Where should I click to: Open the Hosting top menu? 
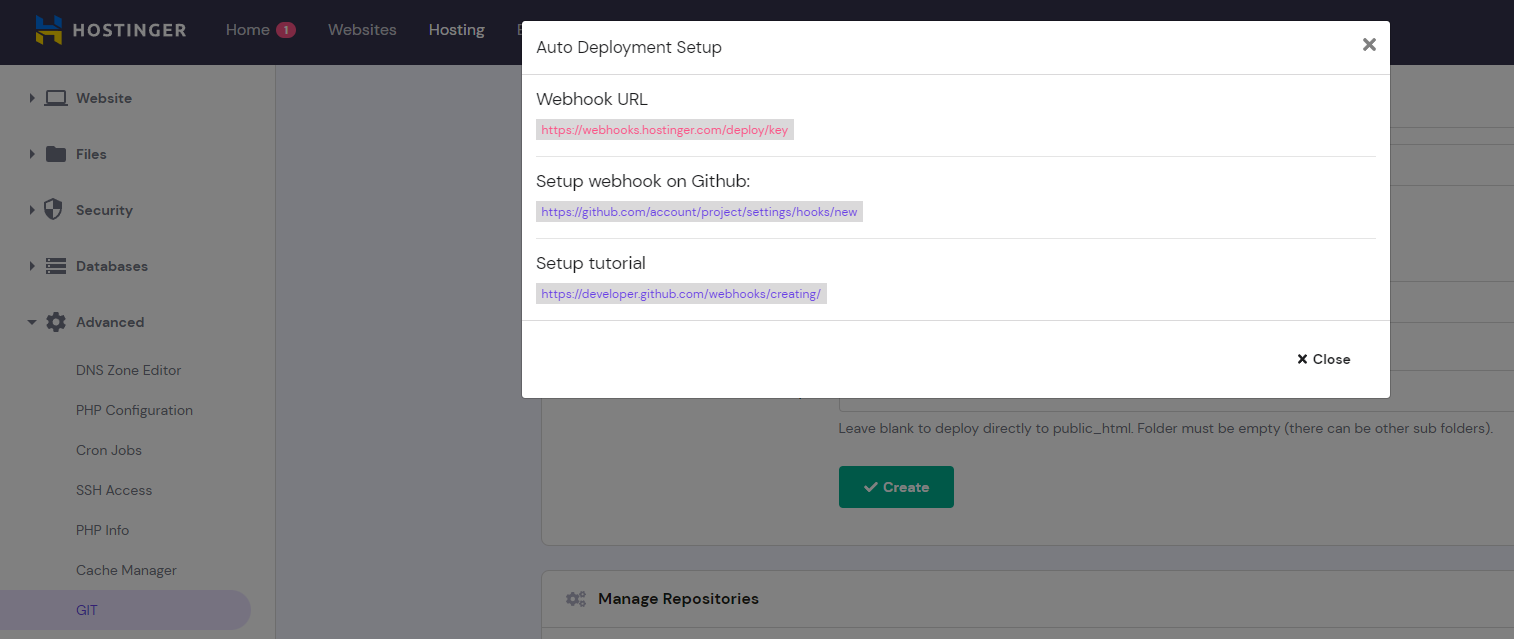(456, 30)
